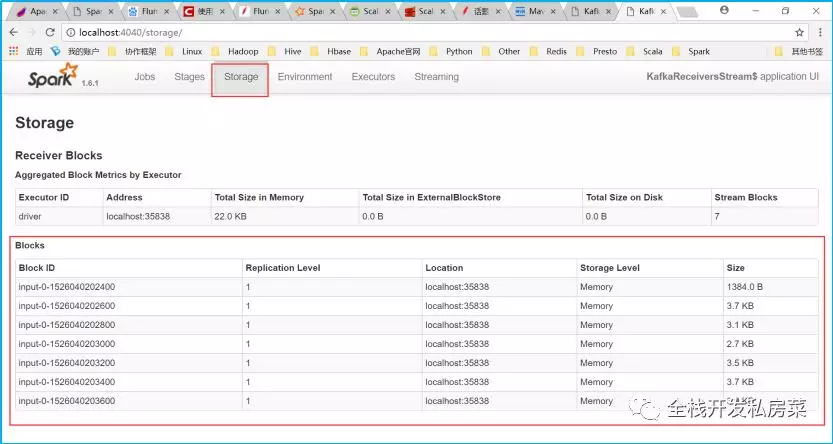Click the Spark logo
Image resolution: width=833 pixels, height=444 pixels.
pyautogui.click(x=53, y=75)
